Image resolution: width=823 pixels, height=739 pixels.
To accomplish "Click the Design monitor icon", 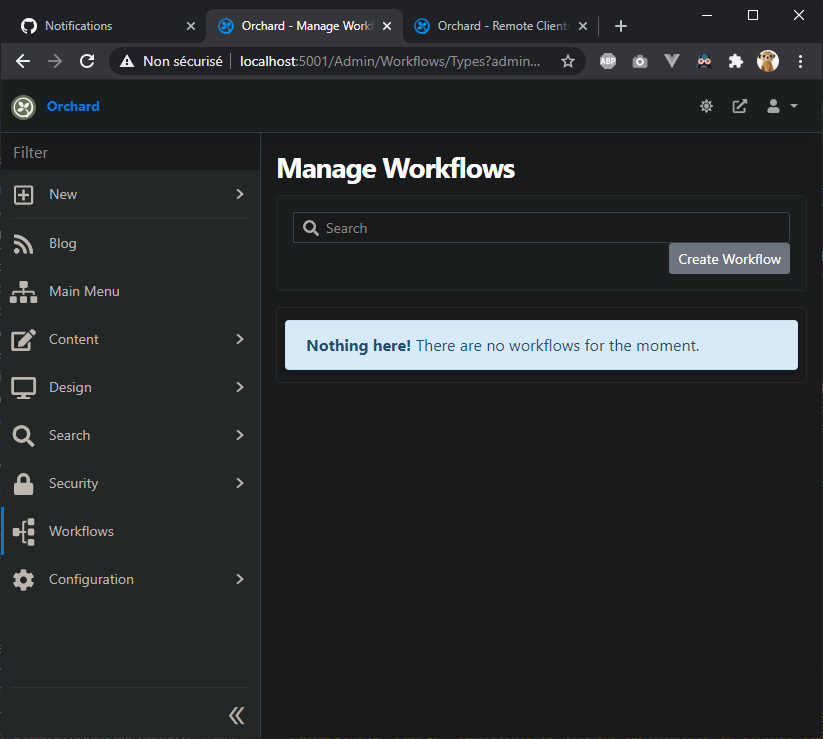I will click(x=23, y=387).
